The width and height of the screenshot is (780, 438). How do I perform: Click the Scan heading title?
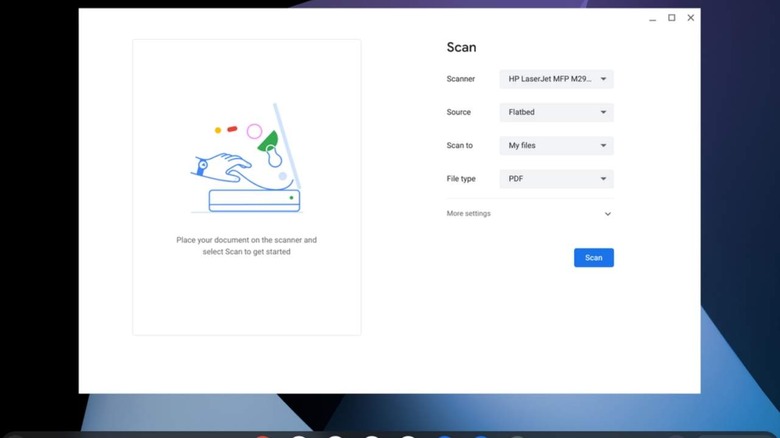coord(461,47)
